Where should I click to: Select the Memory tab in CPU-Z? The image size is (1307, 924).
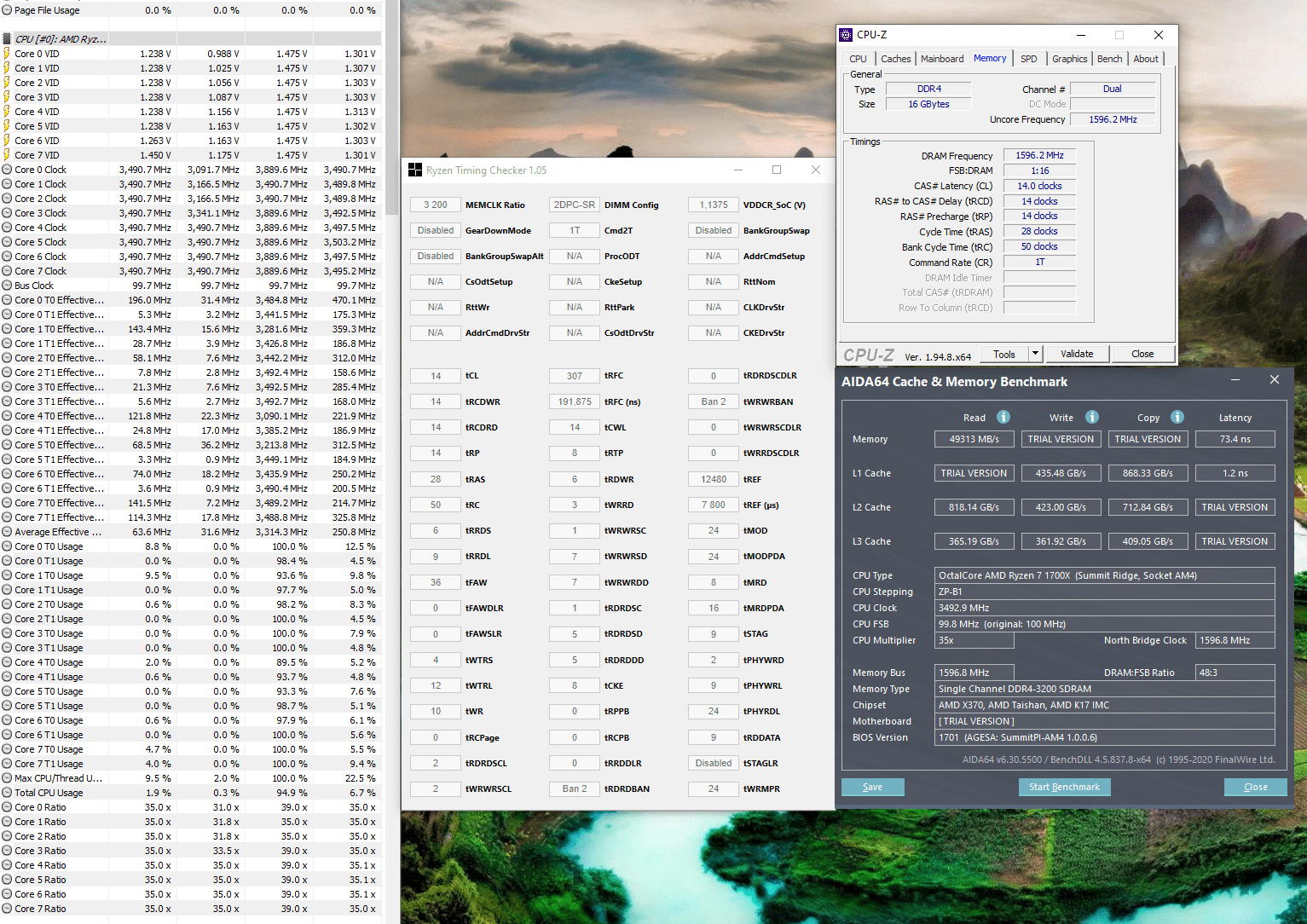tap(990, 58)
